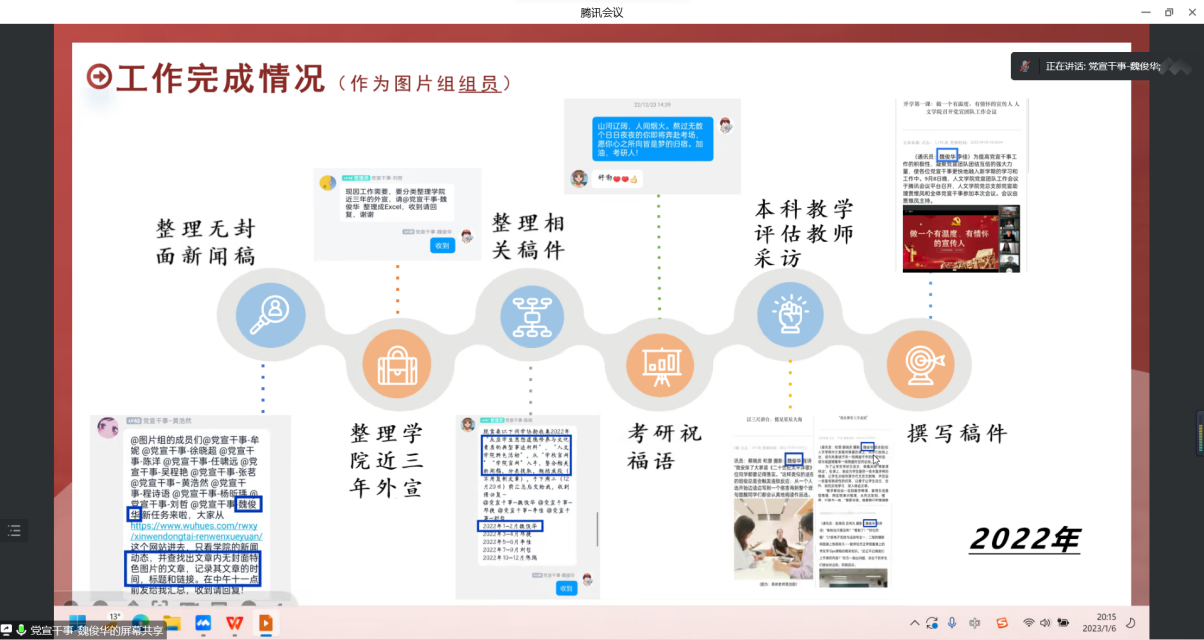Click the orange Sogou input method icon
The height and width of the screenshot is (640, 1204).
1002,622
